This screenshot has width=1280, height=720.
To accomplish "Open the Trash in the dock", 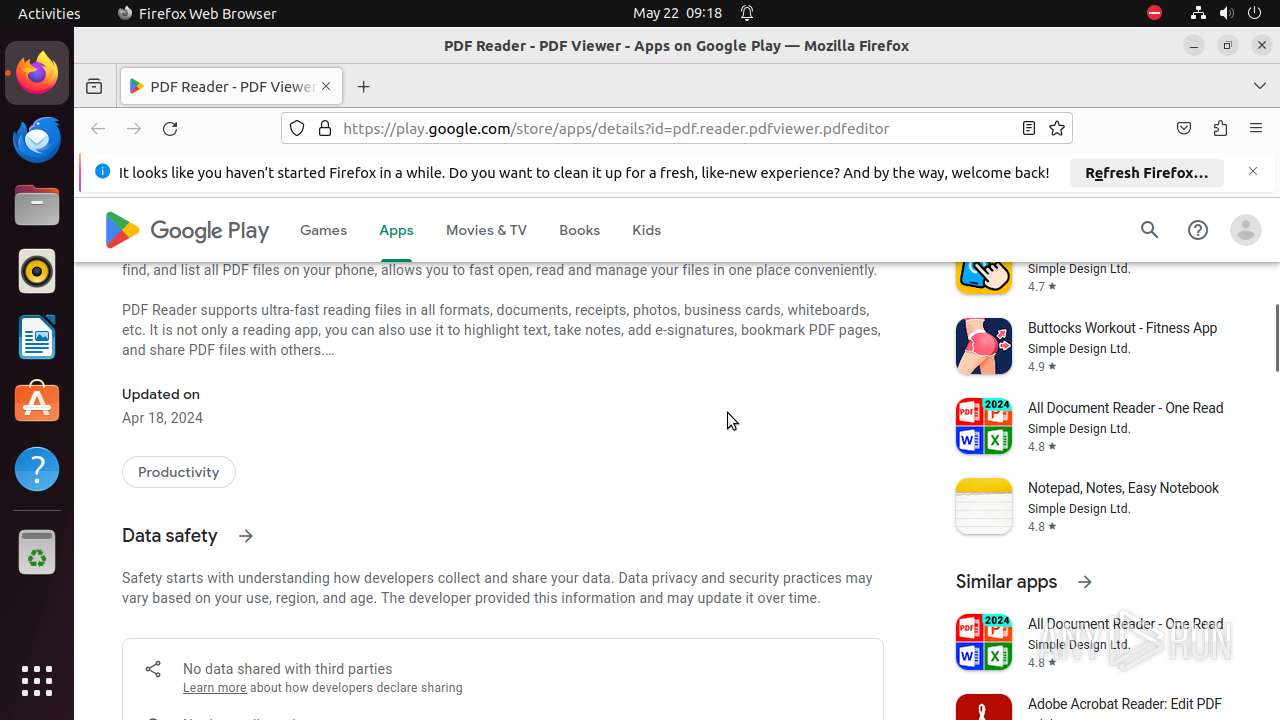I will [x=37, y=552].
